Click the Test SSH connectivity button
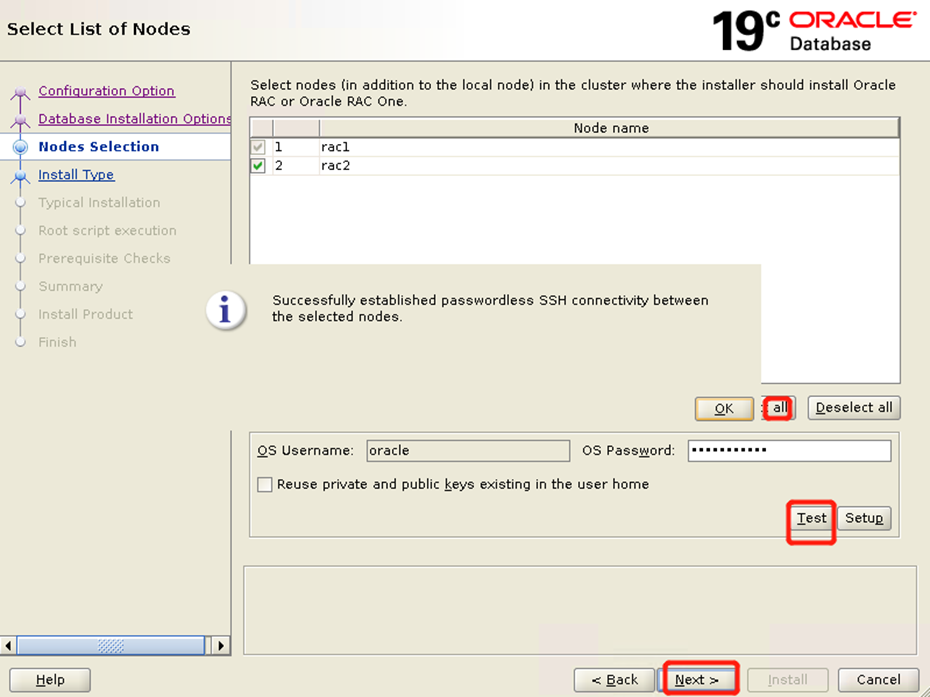This screenshot has height=697, width=930. point(811,518)
